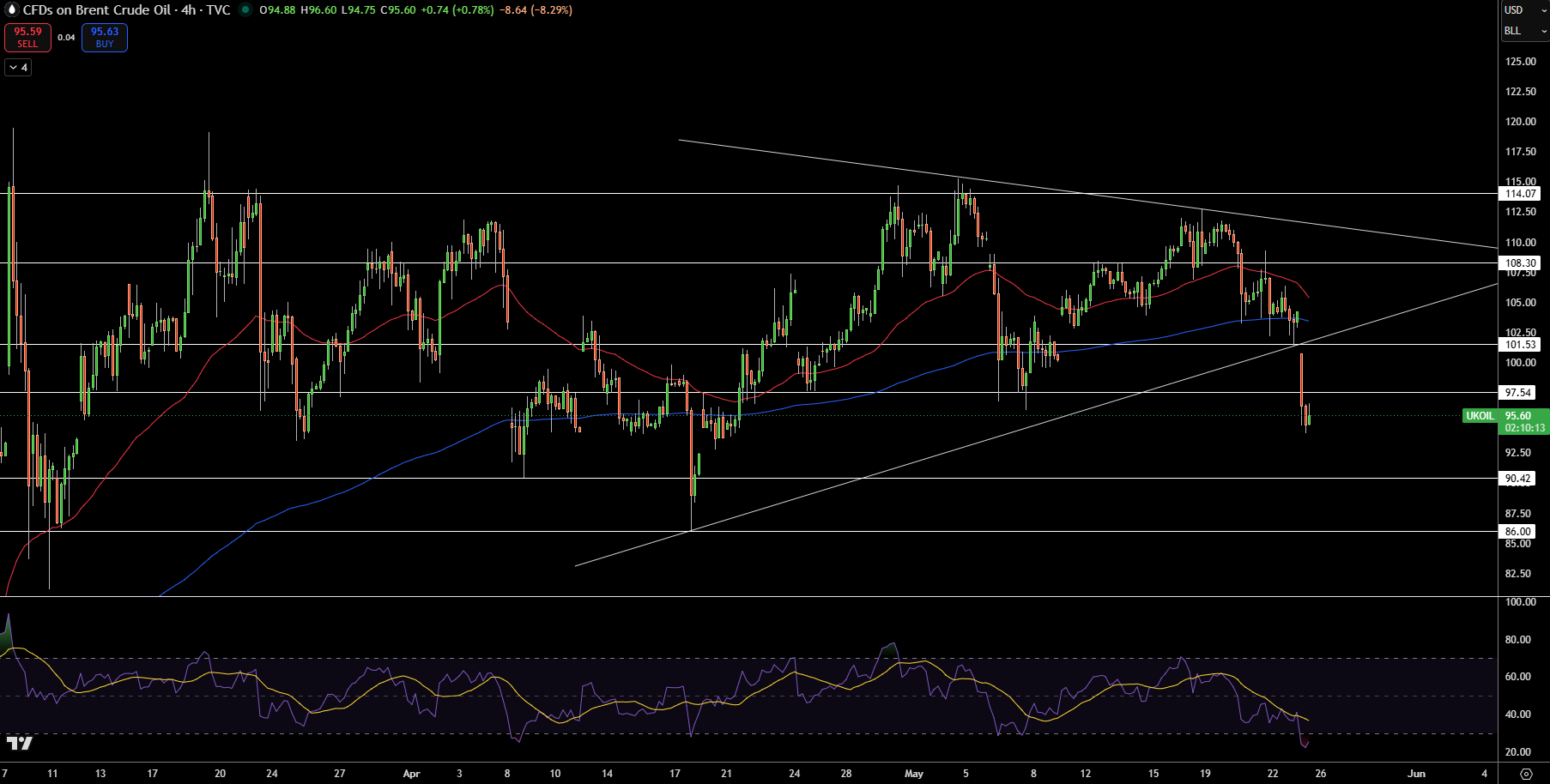1550x784 pixels.
Task: Click the green UKOIL symbol price label
Action: pyautogui.click(x=1480, y=416)
